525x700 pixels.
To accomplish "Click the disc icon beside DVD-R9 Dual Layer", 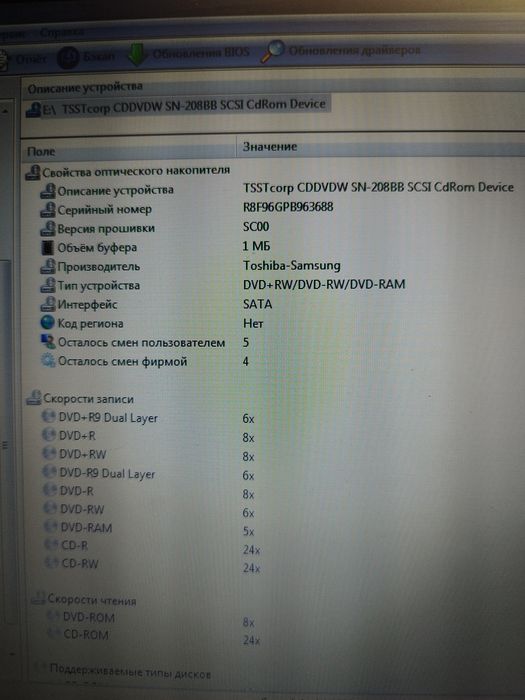I will [x=49, y=471].
